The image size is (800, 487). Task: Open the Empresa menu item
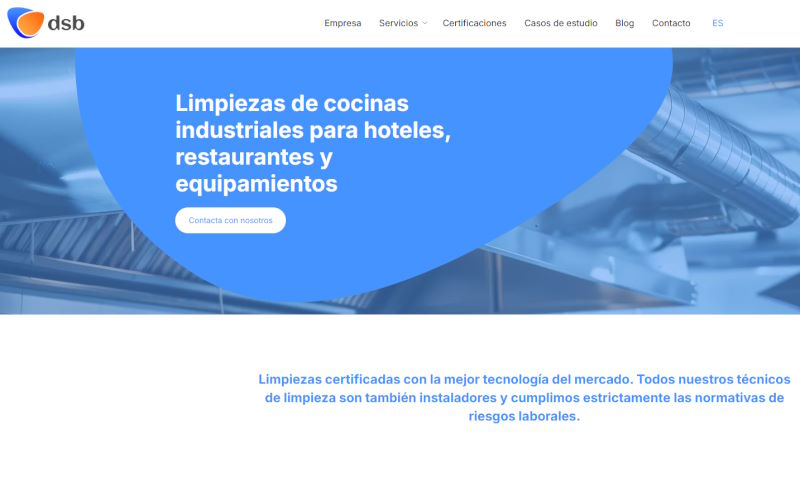coord(343,23)
